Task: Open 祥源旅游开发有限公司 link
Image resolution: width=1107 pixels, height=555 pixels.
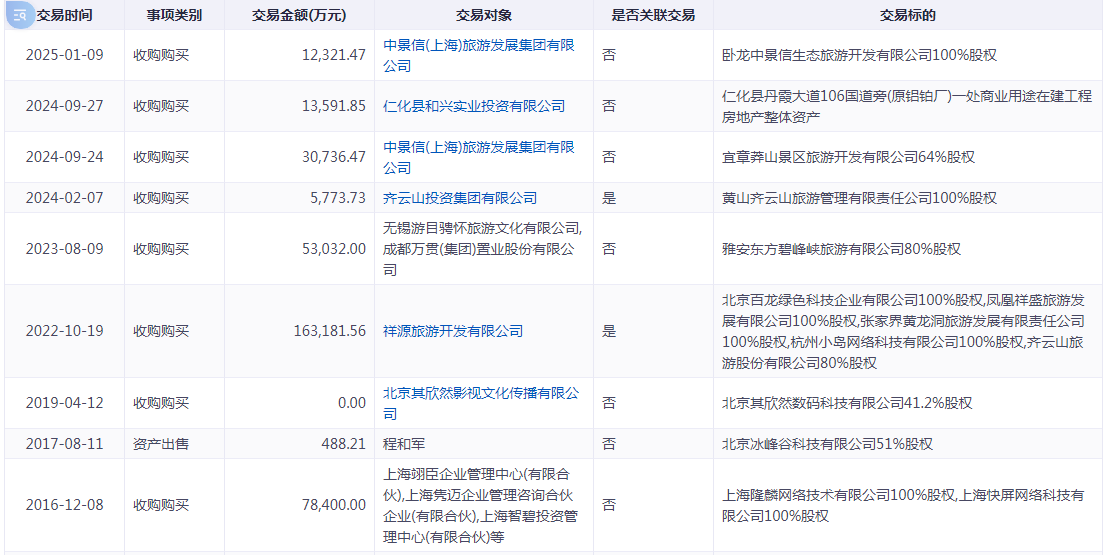Action: tap(453, 331)
